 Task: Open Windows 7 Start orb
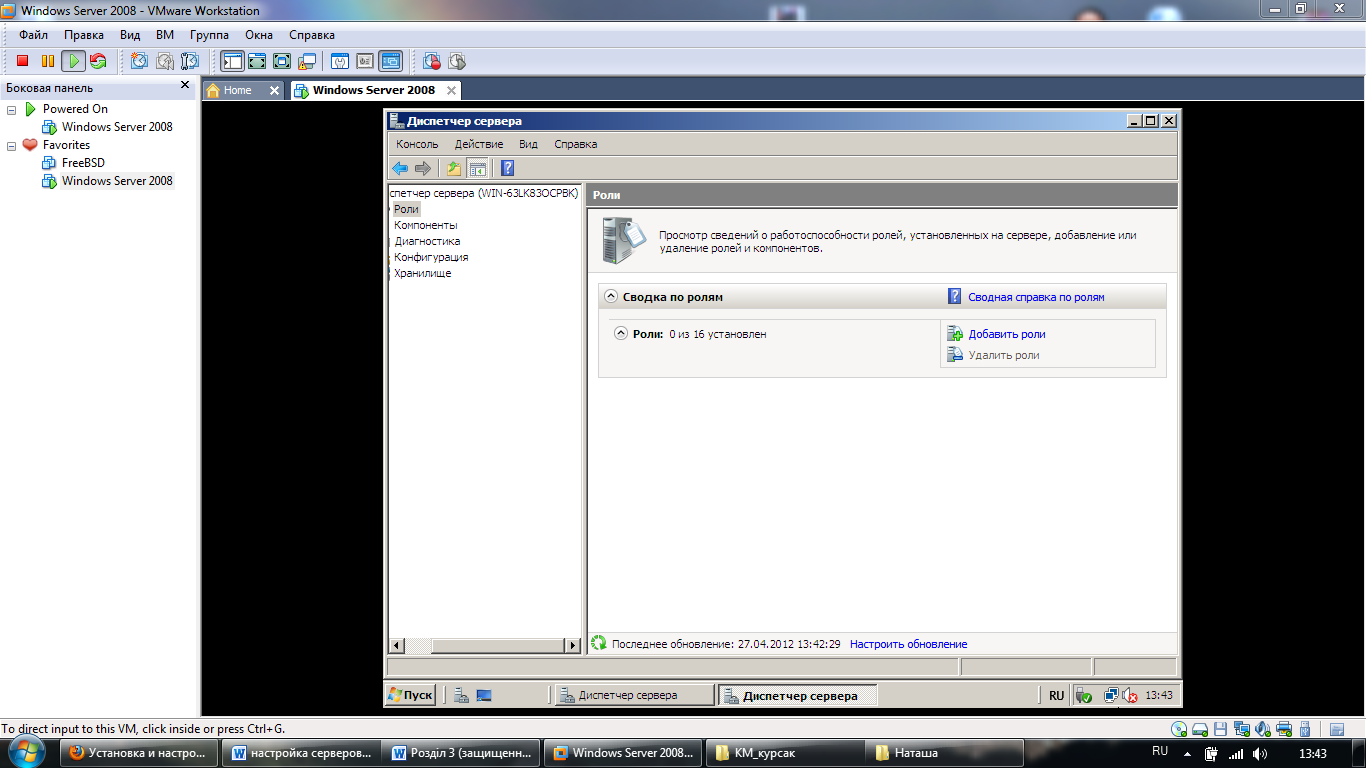point(26,751)
